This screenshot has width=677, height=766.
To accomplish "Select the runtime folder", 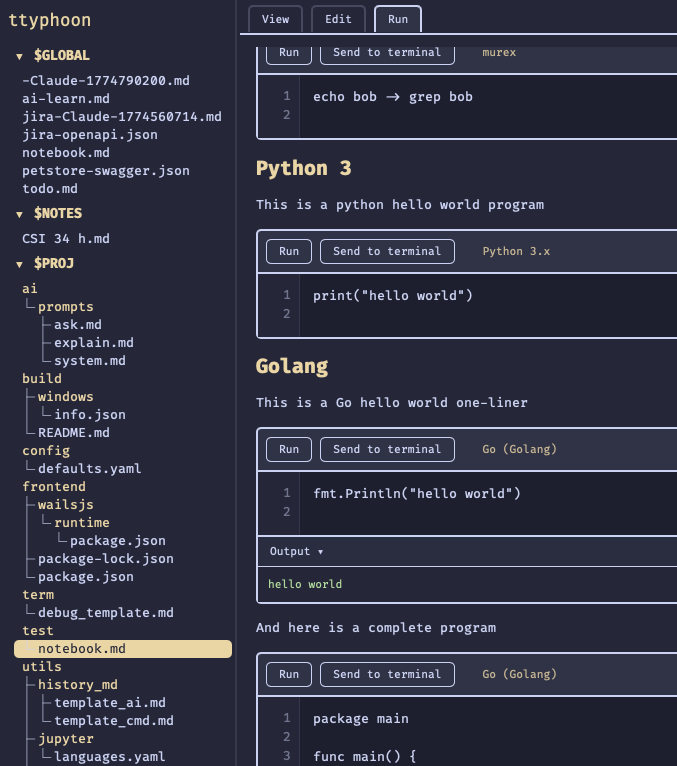I will coord(82,523).
